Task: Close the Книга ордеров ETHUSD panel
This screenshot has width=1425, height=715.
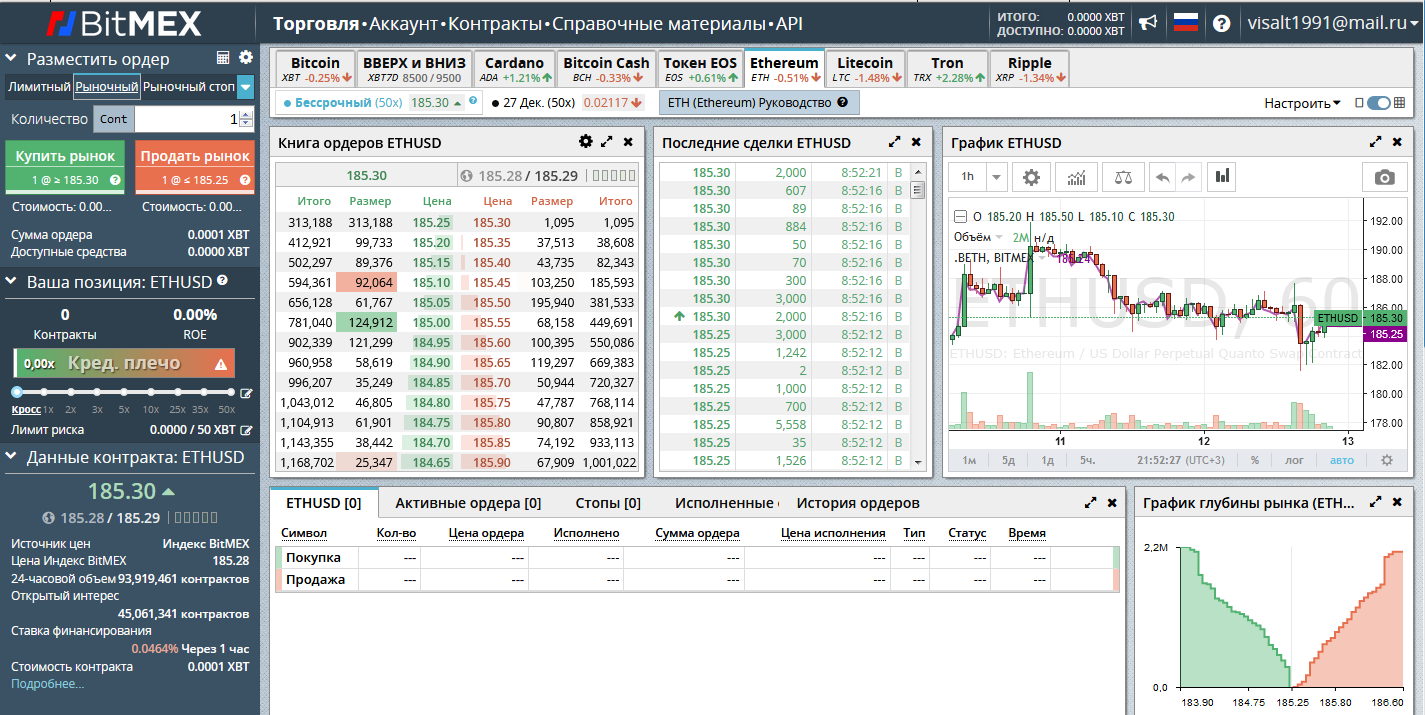Action: [x=628, y=142]
